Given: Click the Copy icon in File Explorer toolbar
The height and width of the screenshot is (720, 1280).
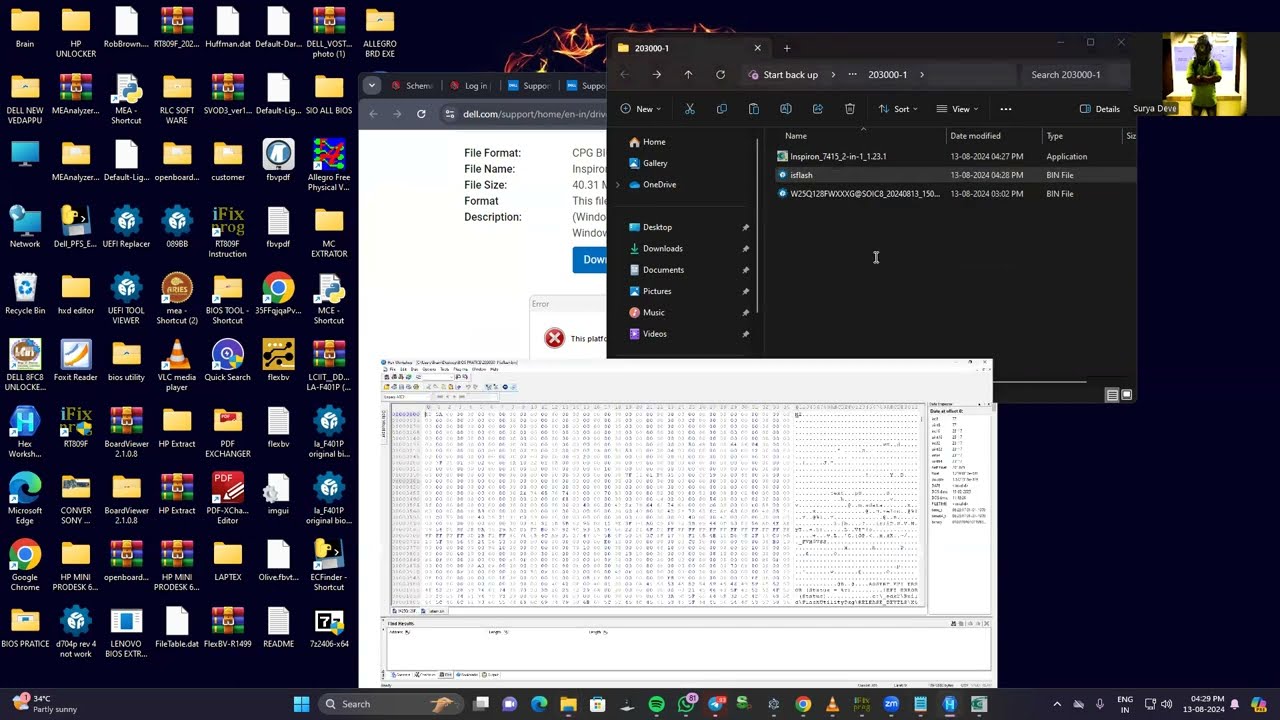Looking at the screenshot, I should pyautogui.click(x=721, y=109).
